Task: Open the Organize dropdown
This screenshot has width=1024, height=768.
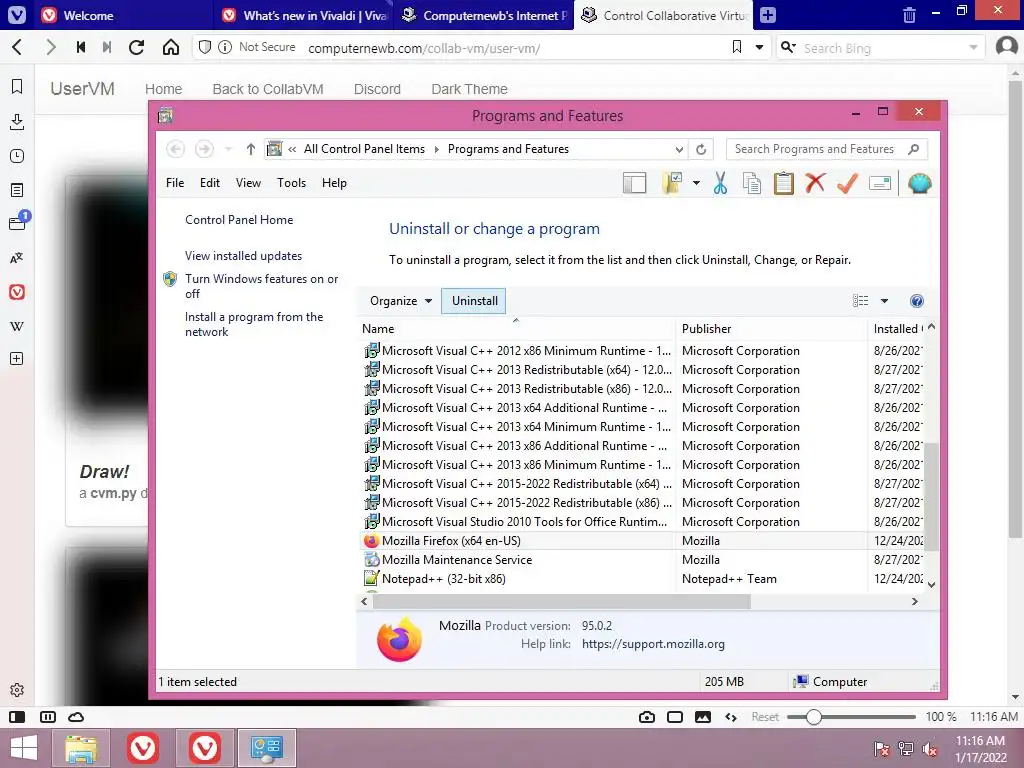Action: (400, 301)
